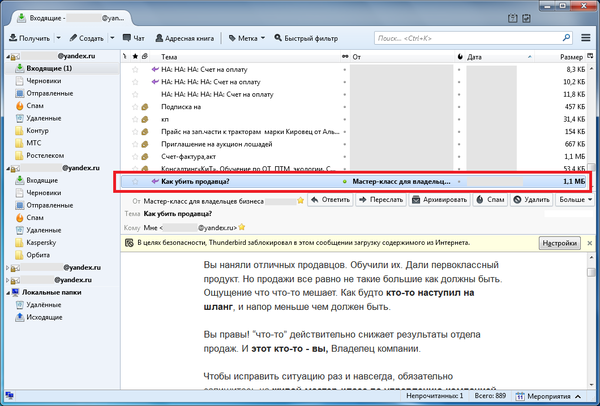Expand the Метка (Tag) dropdown
The height and width of the screenshot is (406, 600).
tap(262, 38)
